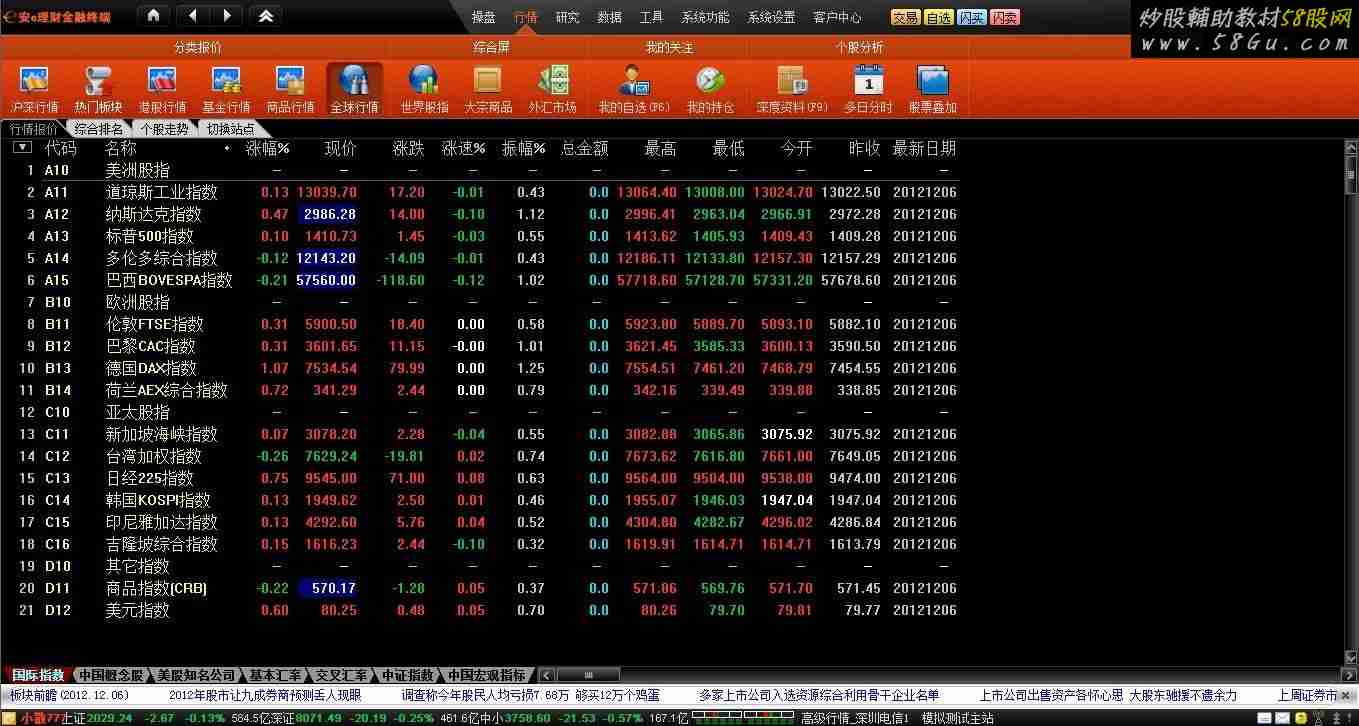
Task: Open 股票叠加 stock overlay icon
Action: 932,90
